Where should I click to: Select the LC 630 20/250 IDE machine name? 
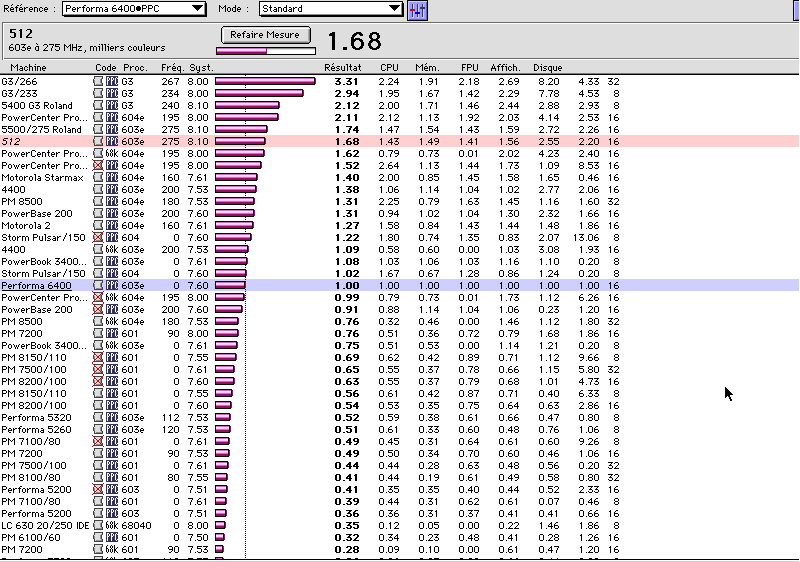45,525
